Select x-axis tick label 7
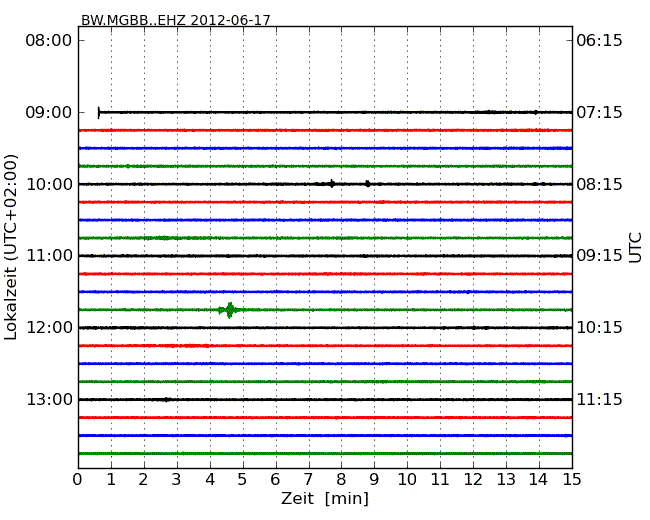The height and width of the screenshot is (520, 650). point(308,480)
